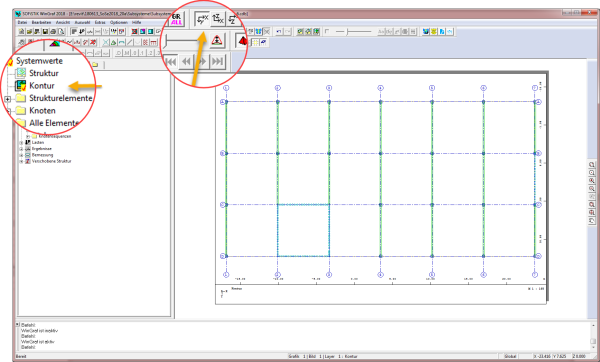Jump to first with the rewind-to-start button
The image size is (600, 362).
pos(170,61)
